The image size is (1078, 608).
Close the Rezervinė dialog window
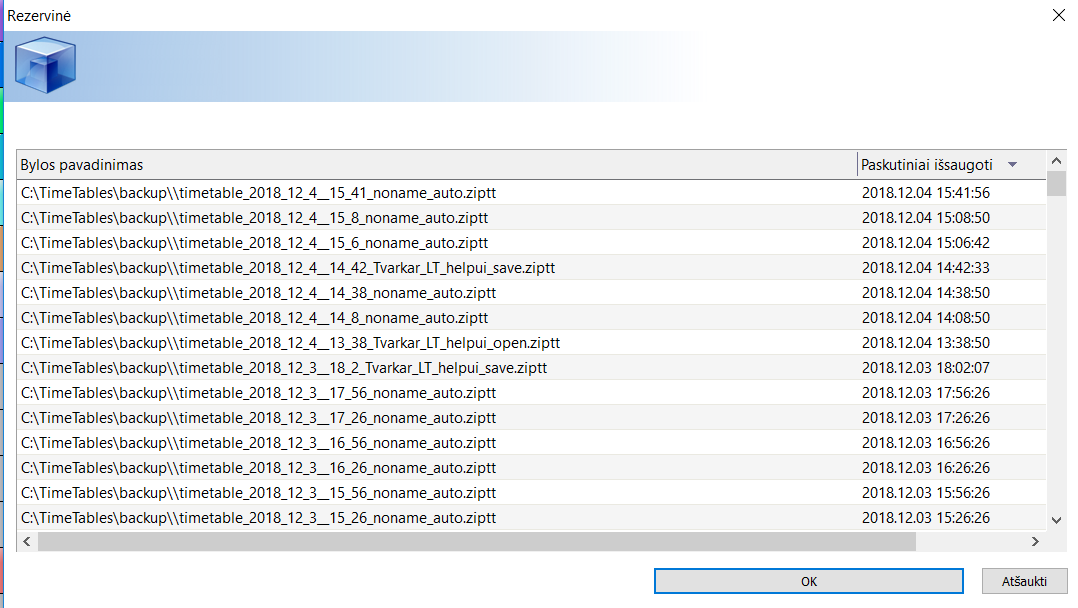click(x=1059, y=15)
